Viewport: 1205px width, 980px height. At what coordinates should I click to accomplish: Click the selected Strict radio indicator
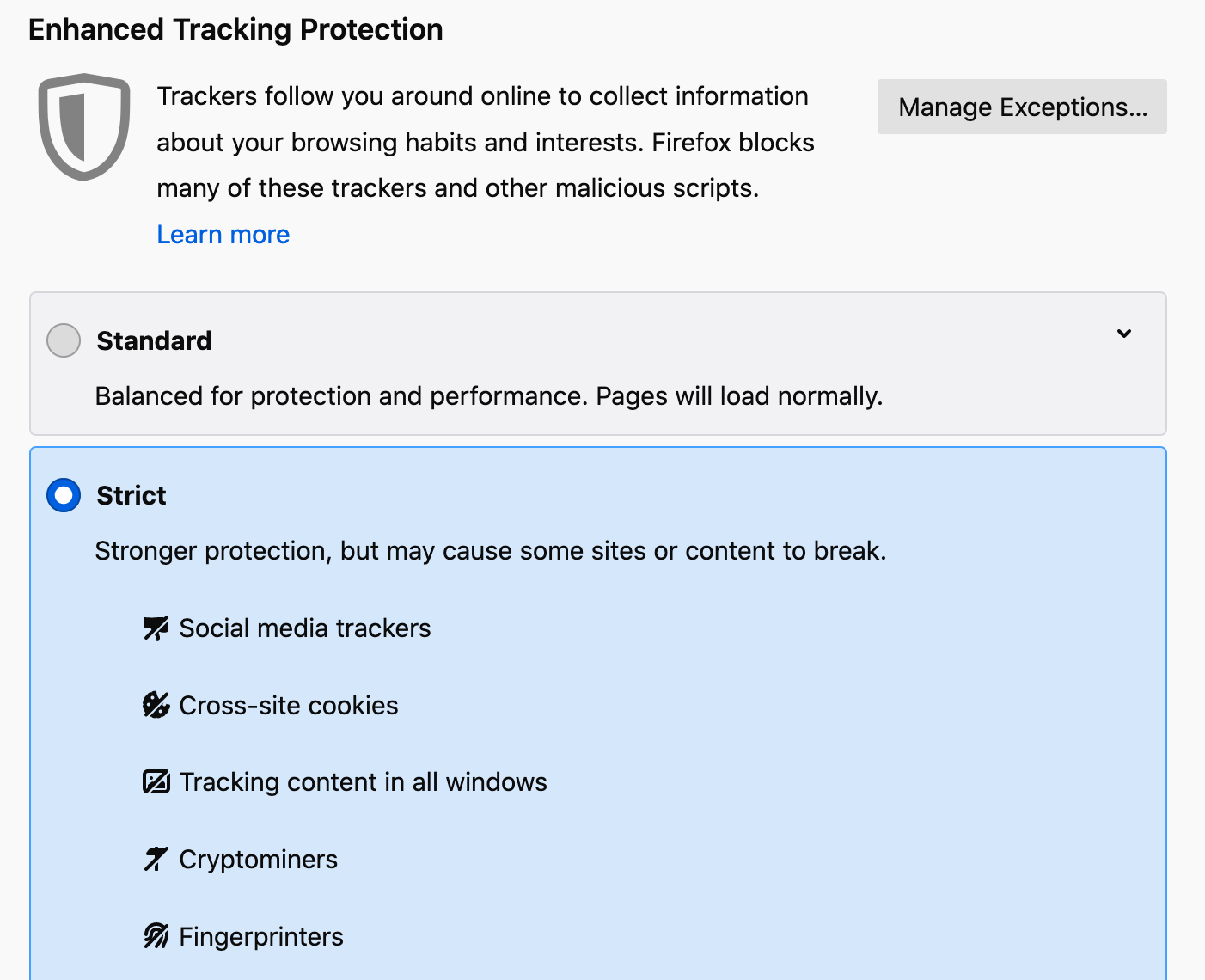62,495
